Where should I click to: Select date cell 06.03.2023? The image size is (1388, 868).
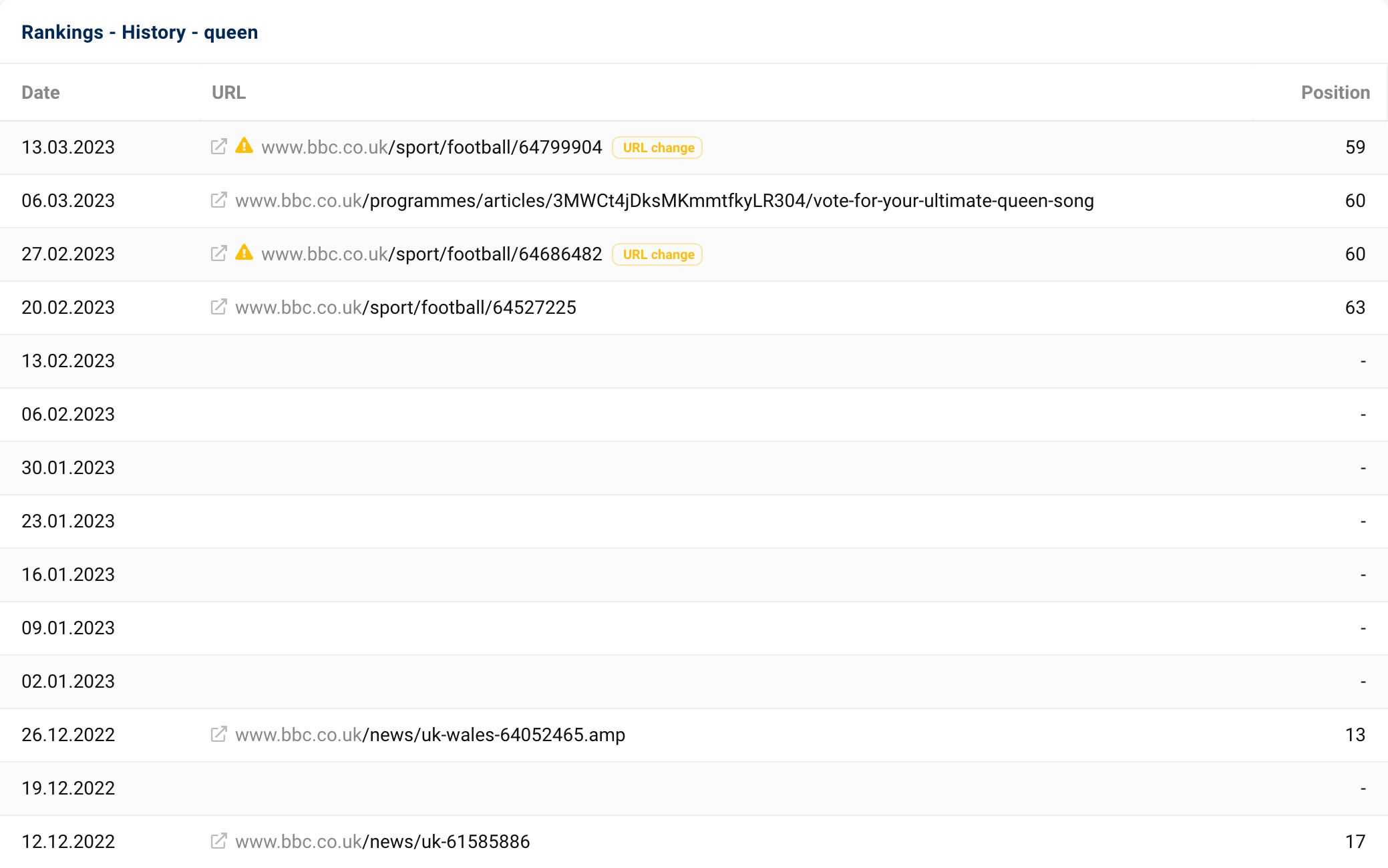pos(68,201)
